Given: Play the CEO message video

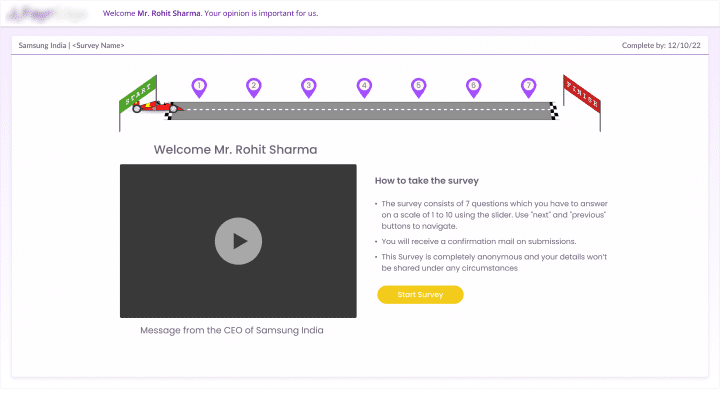Looking at the screenshot, I should pos(238,241).
